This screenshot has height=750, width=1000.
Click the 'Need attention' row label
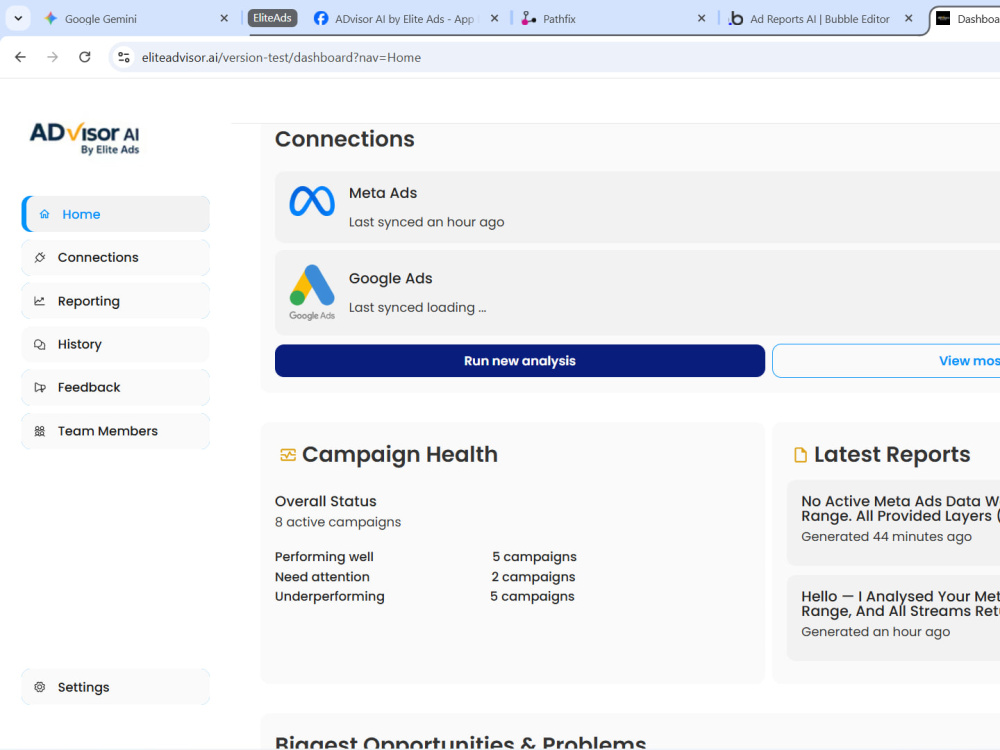point(322,577)
